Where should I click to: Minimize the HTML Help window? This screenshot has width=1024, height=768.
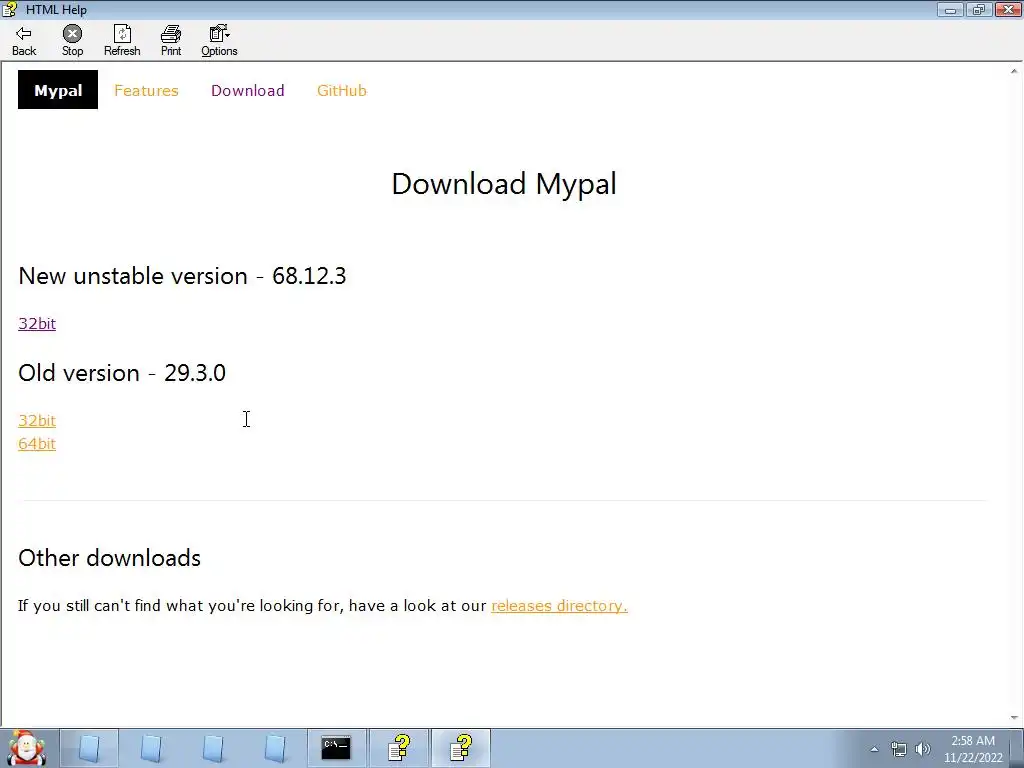click(x=950, y=10)
